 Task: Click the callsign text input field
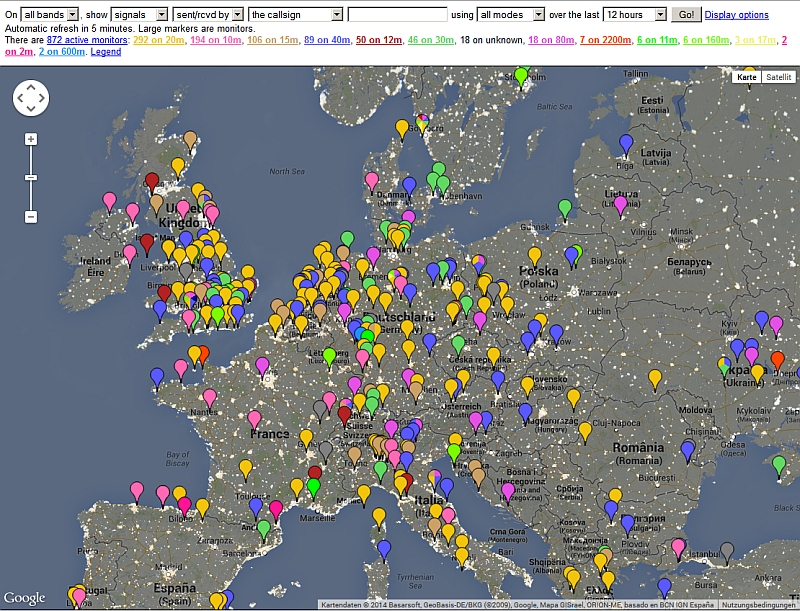(x=397, y=15)
